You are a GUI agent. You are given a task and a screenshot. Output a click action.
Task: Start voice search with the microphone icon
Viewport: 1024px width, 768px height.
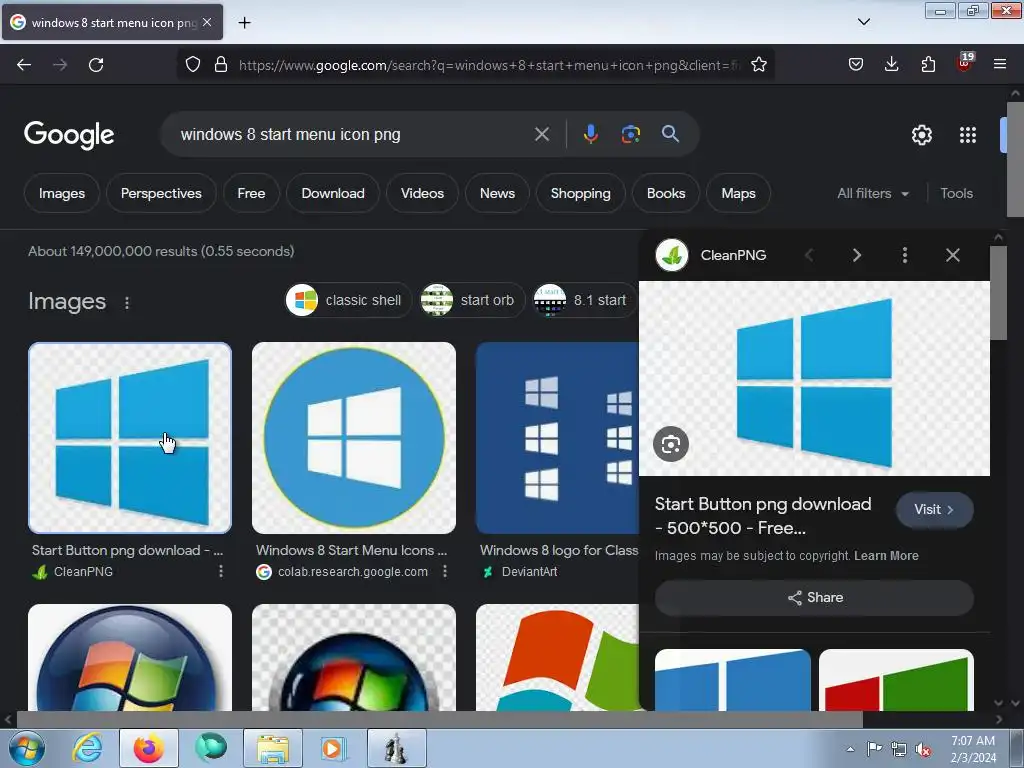590,135
